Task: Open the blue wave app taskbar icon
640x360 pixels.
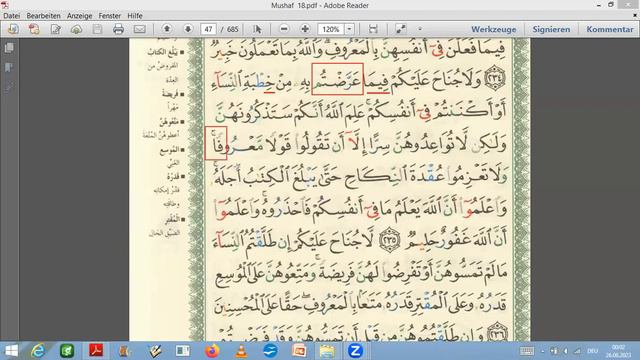Action: pyautogui.click(x=270, y=351)
